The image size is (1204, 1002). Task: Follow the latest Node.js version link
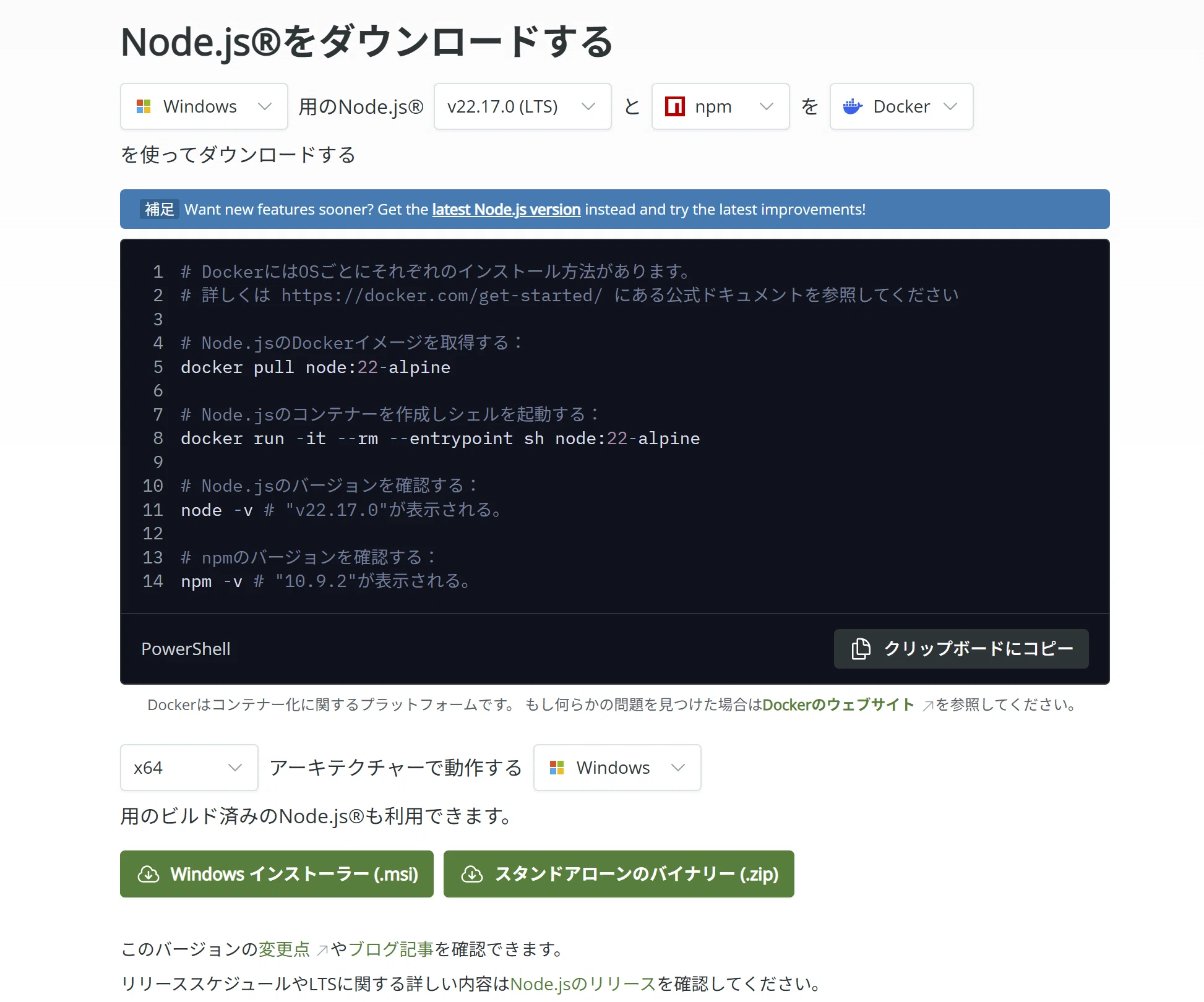506,210
